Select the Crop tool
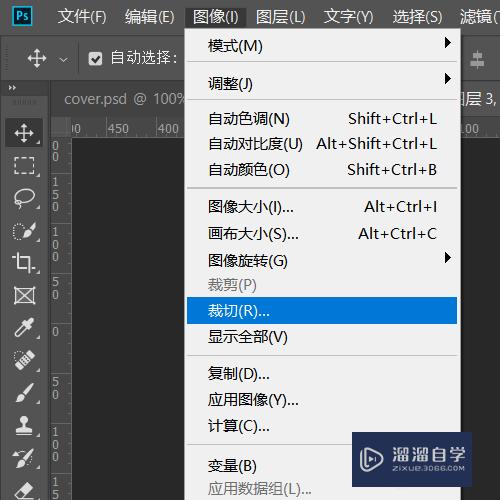 point(24,262)
